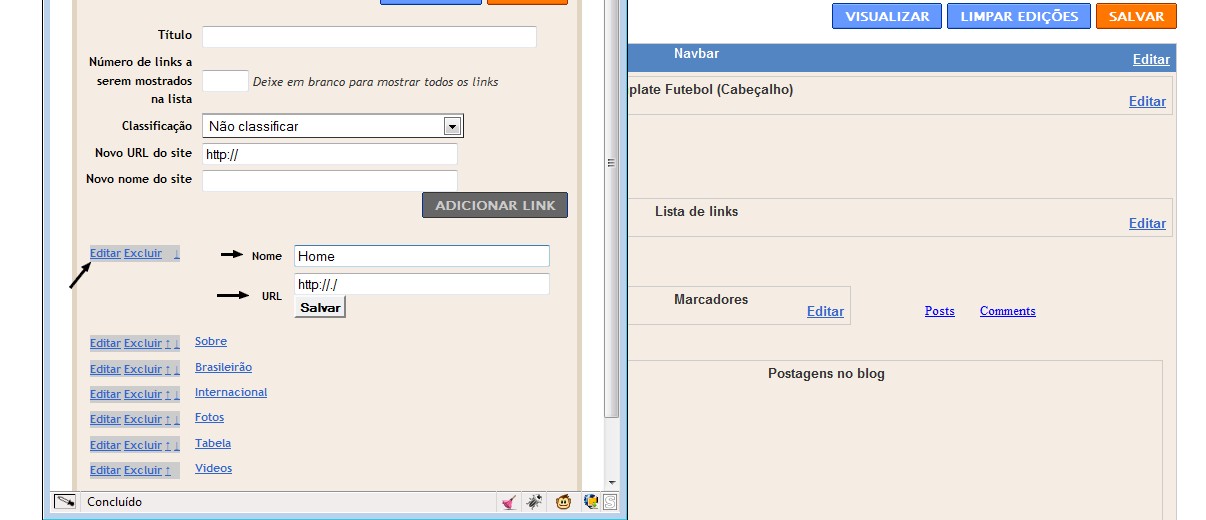Click the Nome field containing 'Home'
Viewport: 1206px width, 520px height.
click(422, 256)
